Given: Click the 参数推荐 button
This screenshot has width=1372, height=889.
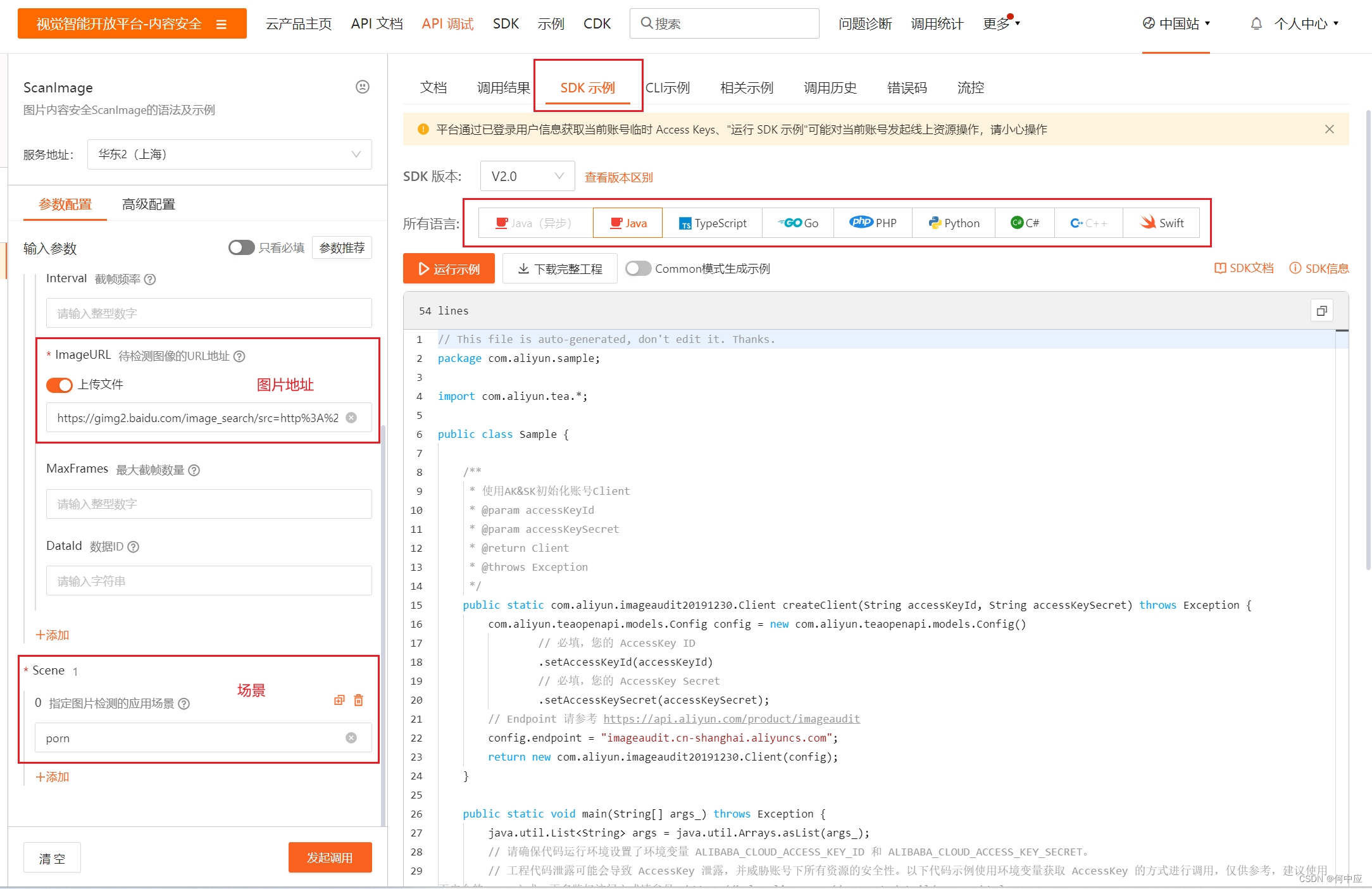Looking at the screenshot, I should pyautogui.click(x=342, y=247).
